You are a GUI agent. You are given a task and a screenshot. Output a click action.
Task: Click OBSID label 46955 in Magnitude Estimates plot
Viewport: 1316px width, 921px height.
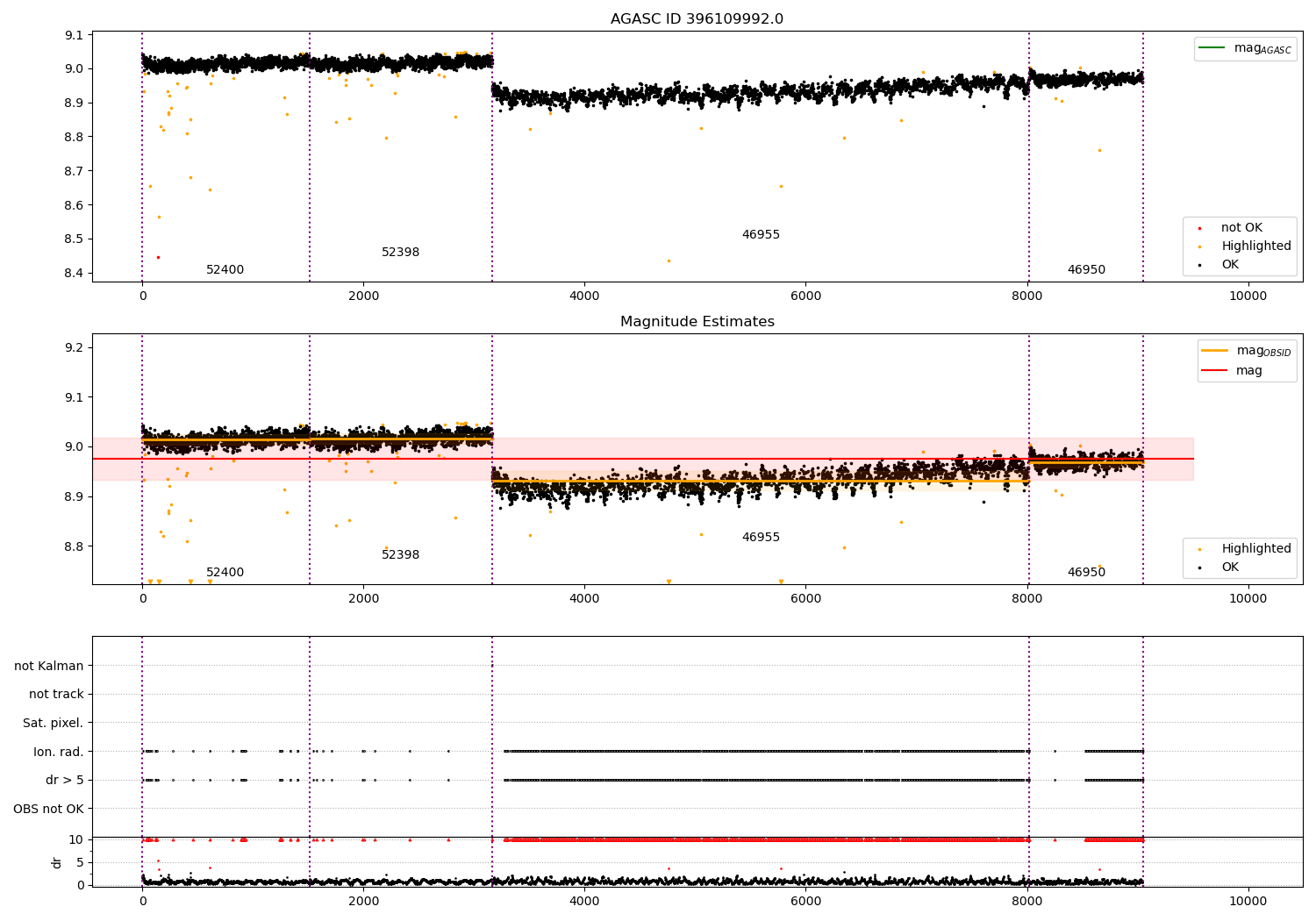761,538
